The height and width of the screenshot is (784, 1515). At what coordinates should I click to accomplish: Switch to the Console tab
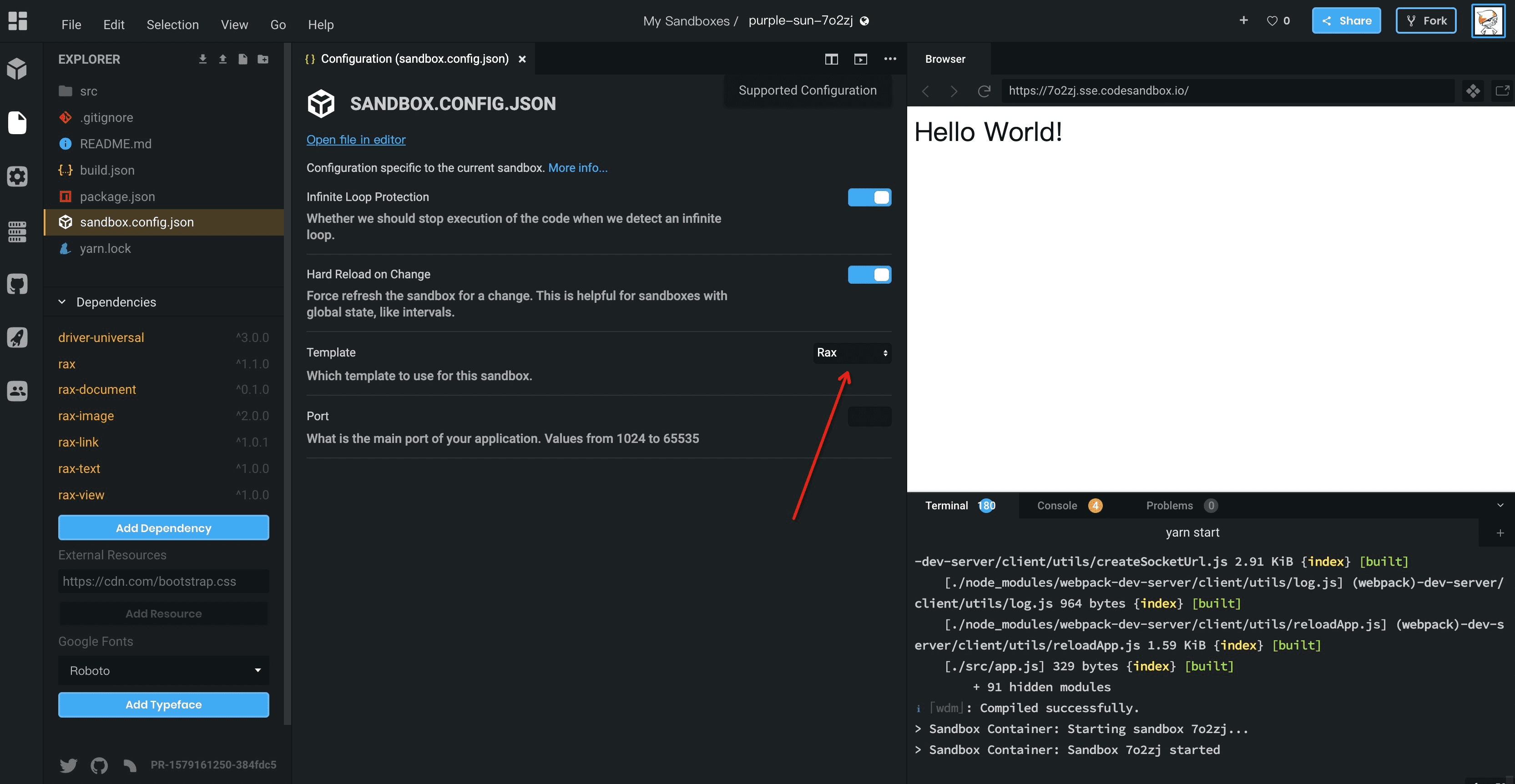coord(1057,505)
